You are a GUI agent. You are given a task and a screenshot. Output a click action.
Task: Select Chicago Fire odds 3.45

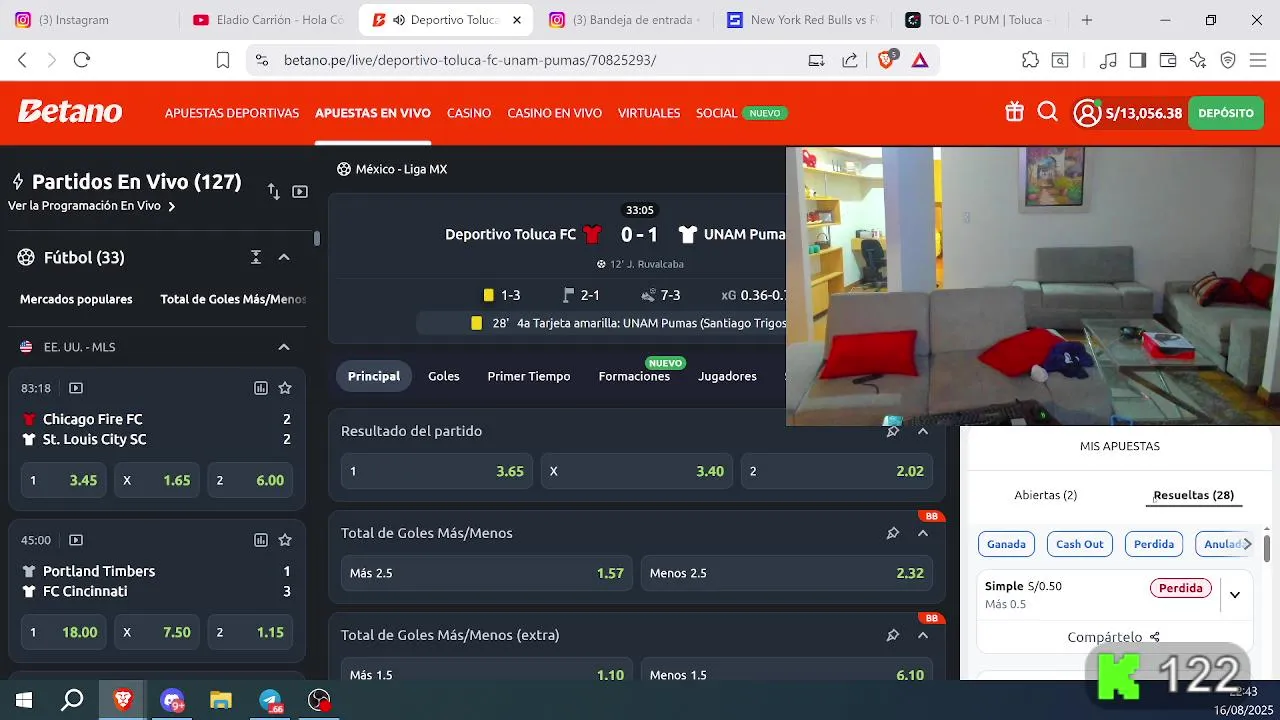[x=63, y=480]
